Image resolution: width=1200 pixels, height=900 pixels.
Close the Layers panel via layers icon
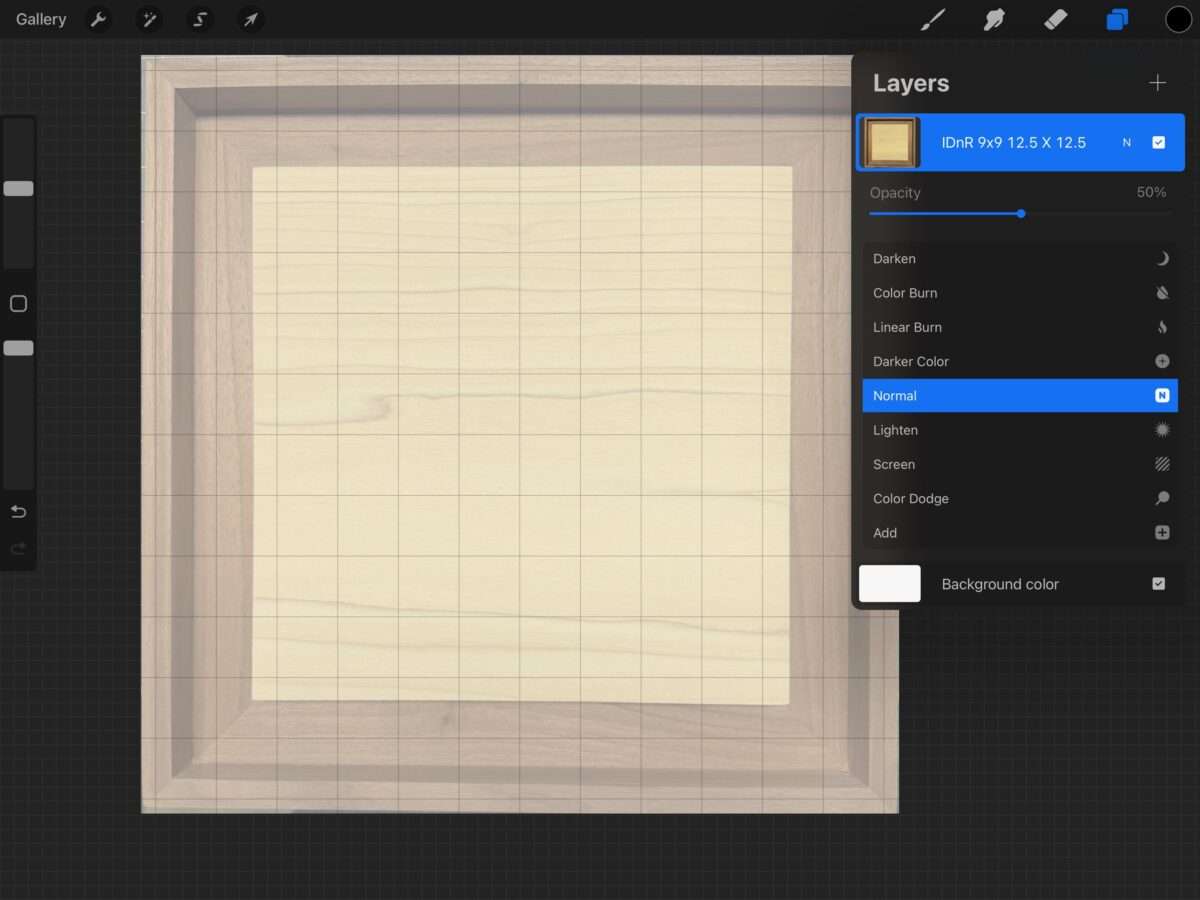(1117, 19)
